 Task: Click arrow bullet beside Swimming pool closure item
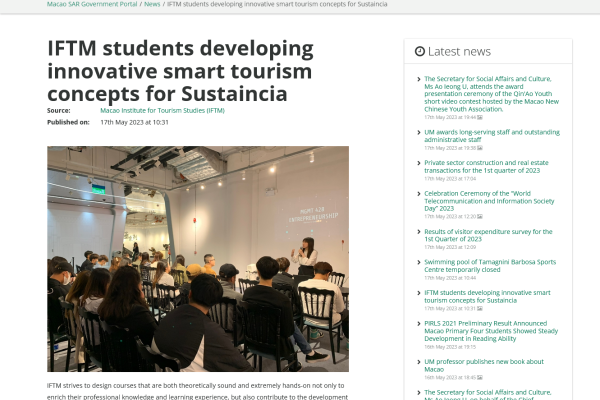pyautogui.click(x=418, y=262)
